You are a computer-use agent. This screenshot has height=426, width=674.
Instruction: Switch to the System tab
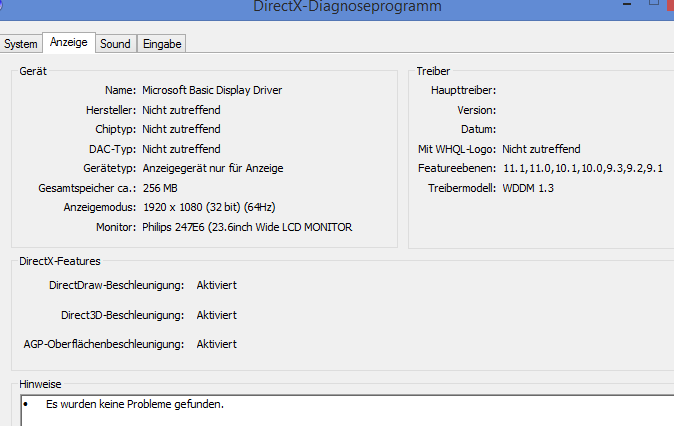(x=21, y=44)
